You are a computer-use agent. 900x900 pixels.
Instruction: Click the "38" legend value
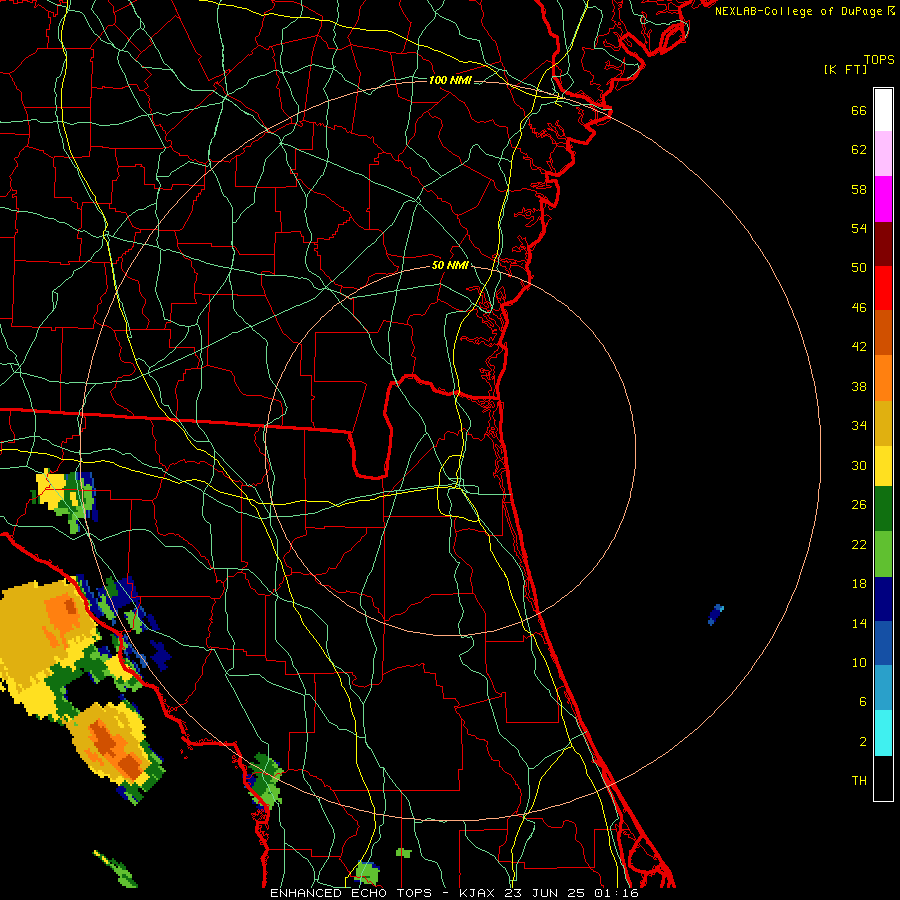859,386
